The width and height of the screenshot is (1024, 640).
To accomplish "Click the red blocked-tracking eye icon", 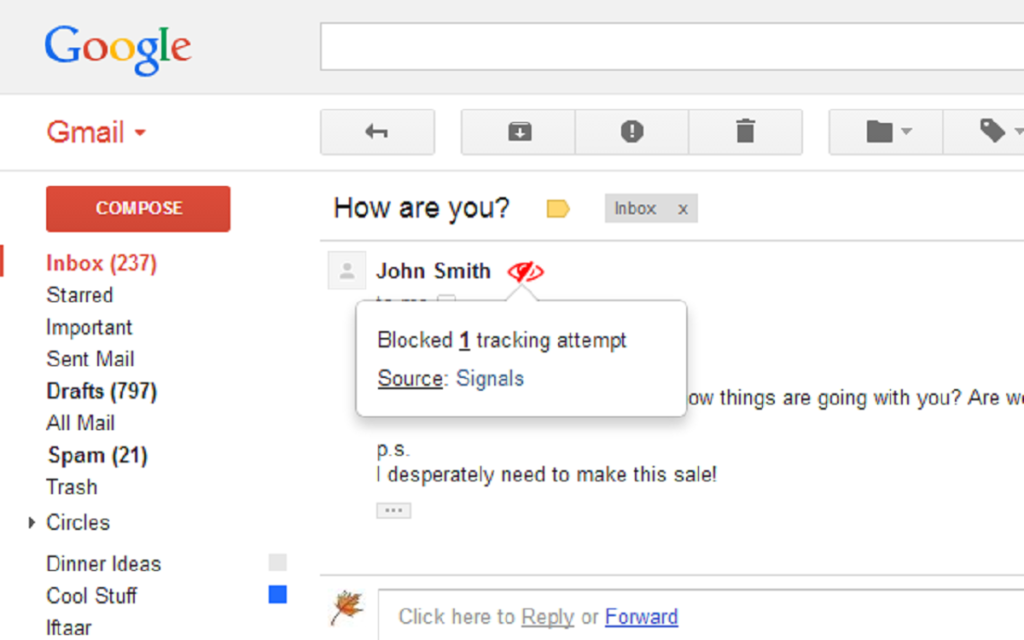I will [525, 271].
